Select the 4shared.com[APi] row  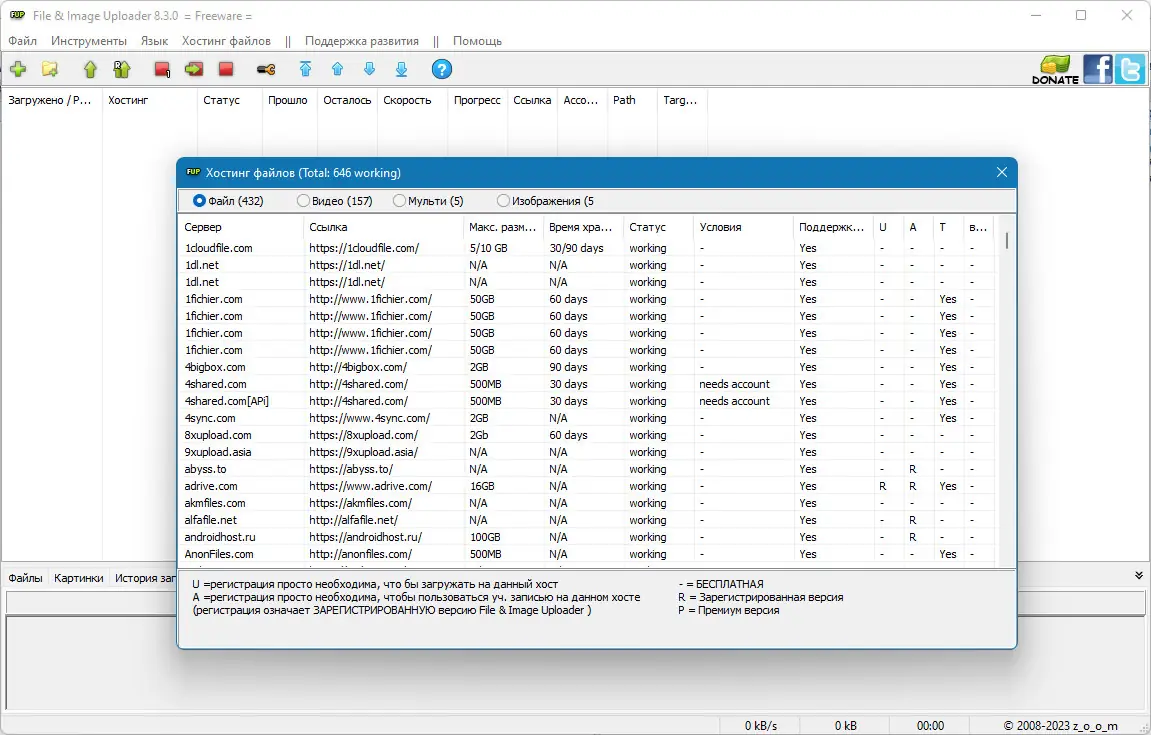[227, 401]
